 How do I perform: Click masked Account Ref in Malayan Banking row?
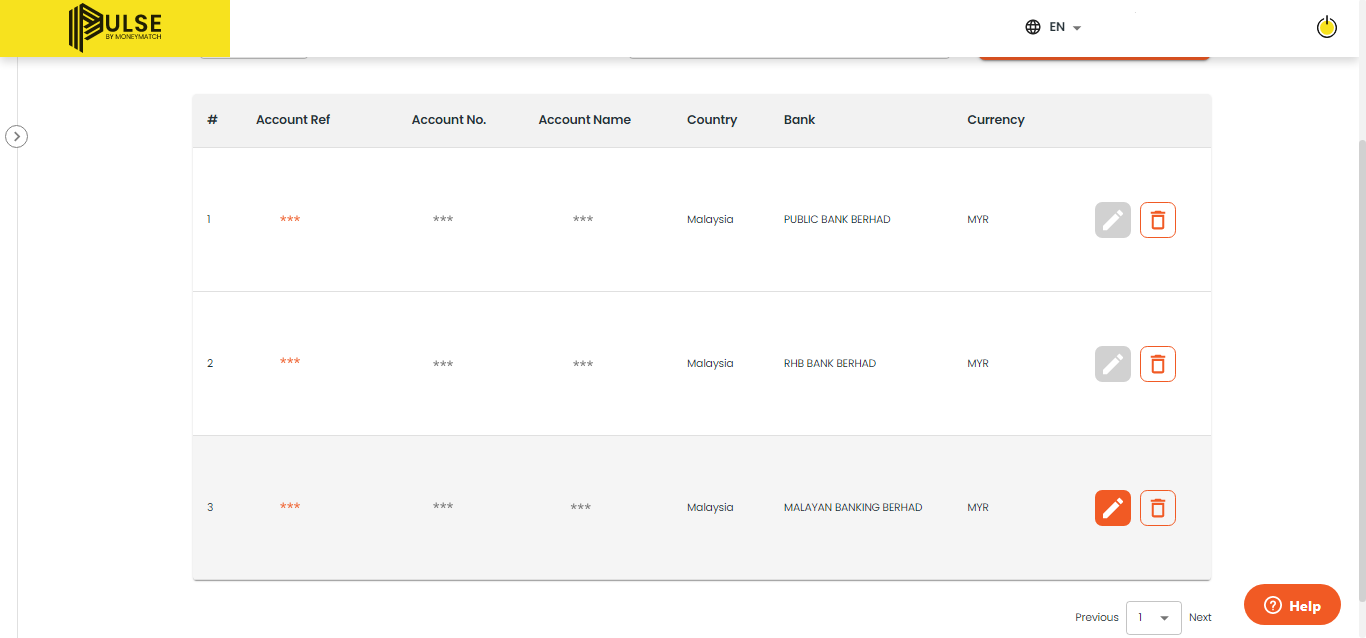coord(290,507)
